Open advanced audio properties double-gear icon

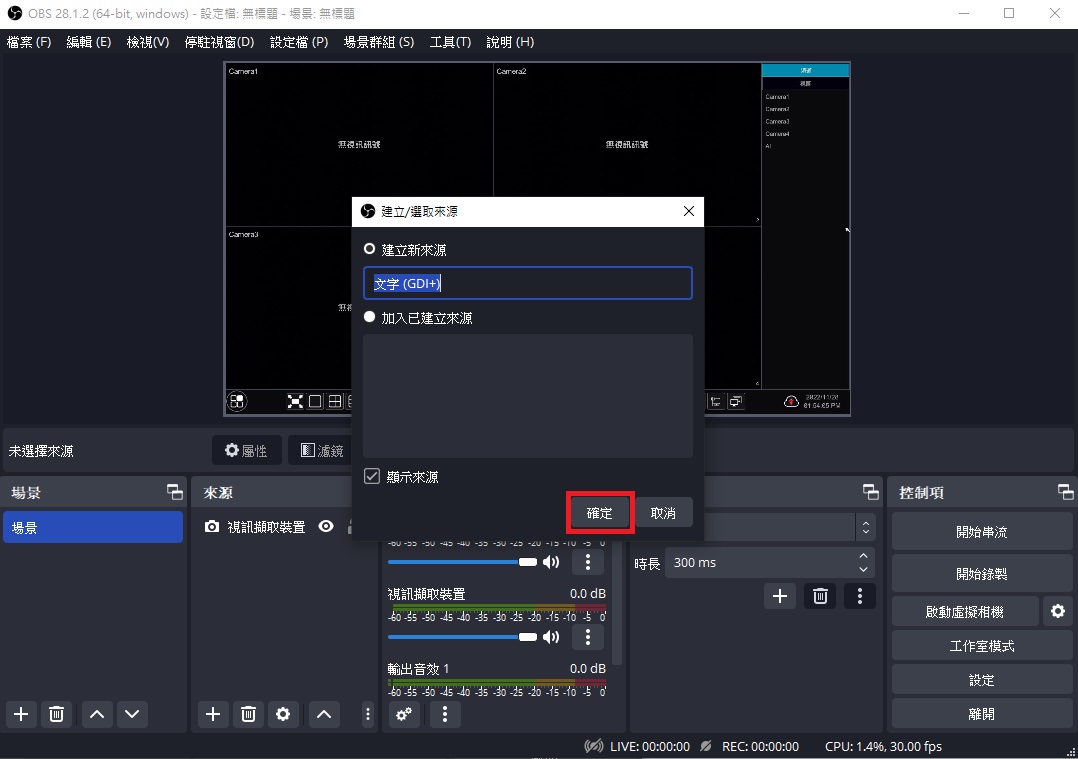(x=404, y=714)
